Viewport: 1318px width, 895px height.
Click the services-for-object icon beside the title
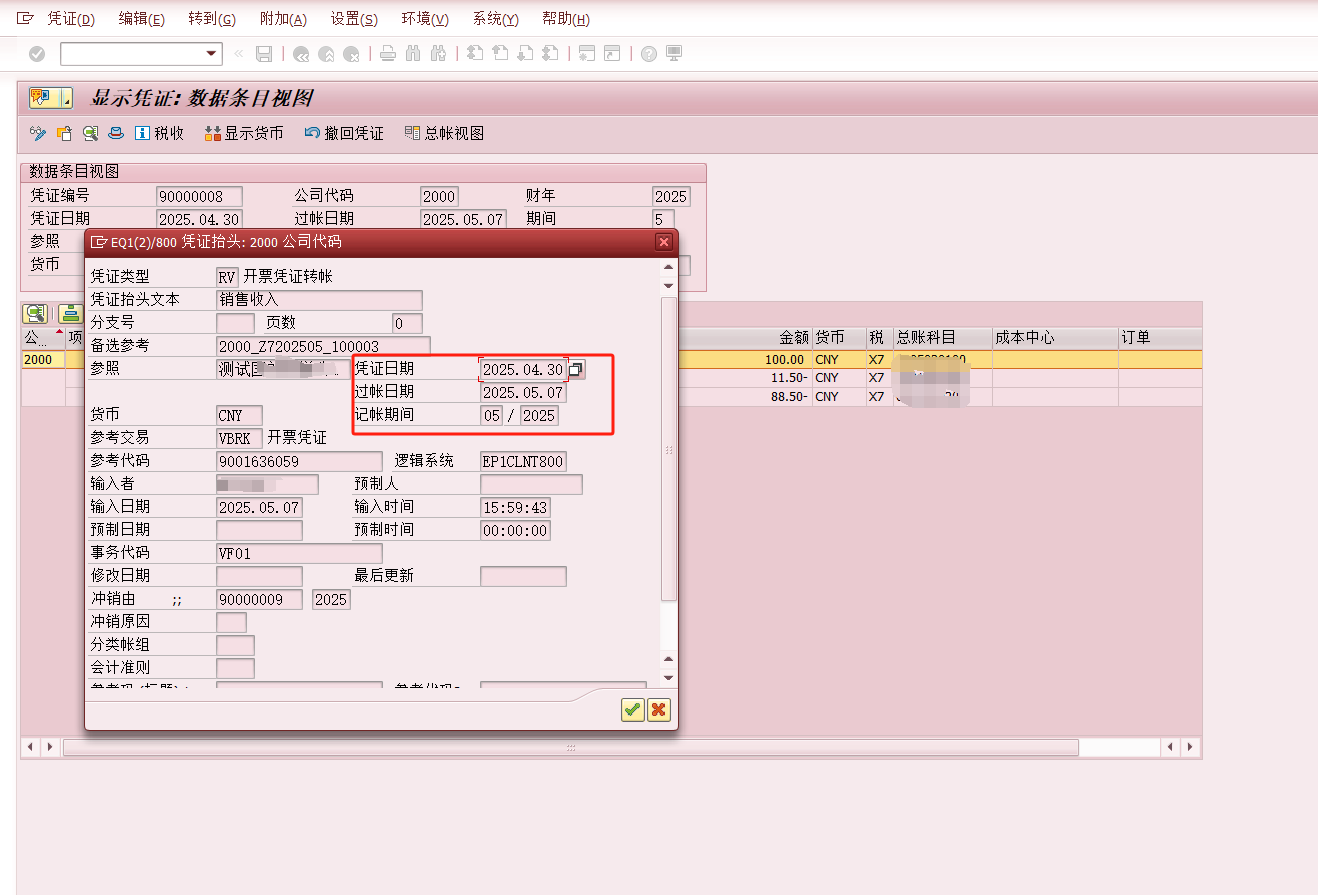point(42,98)
